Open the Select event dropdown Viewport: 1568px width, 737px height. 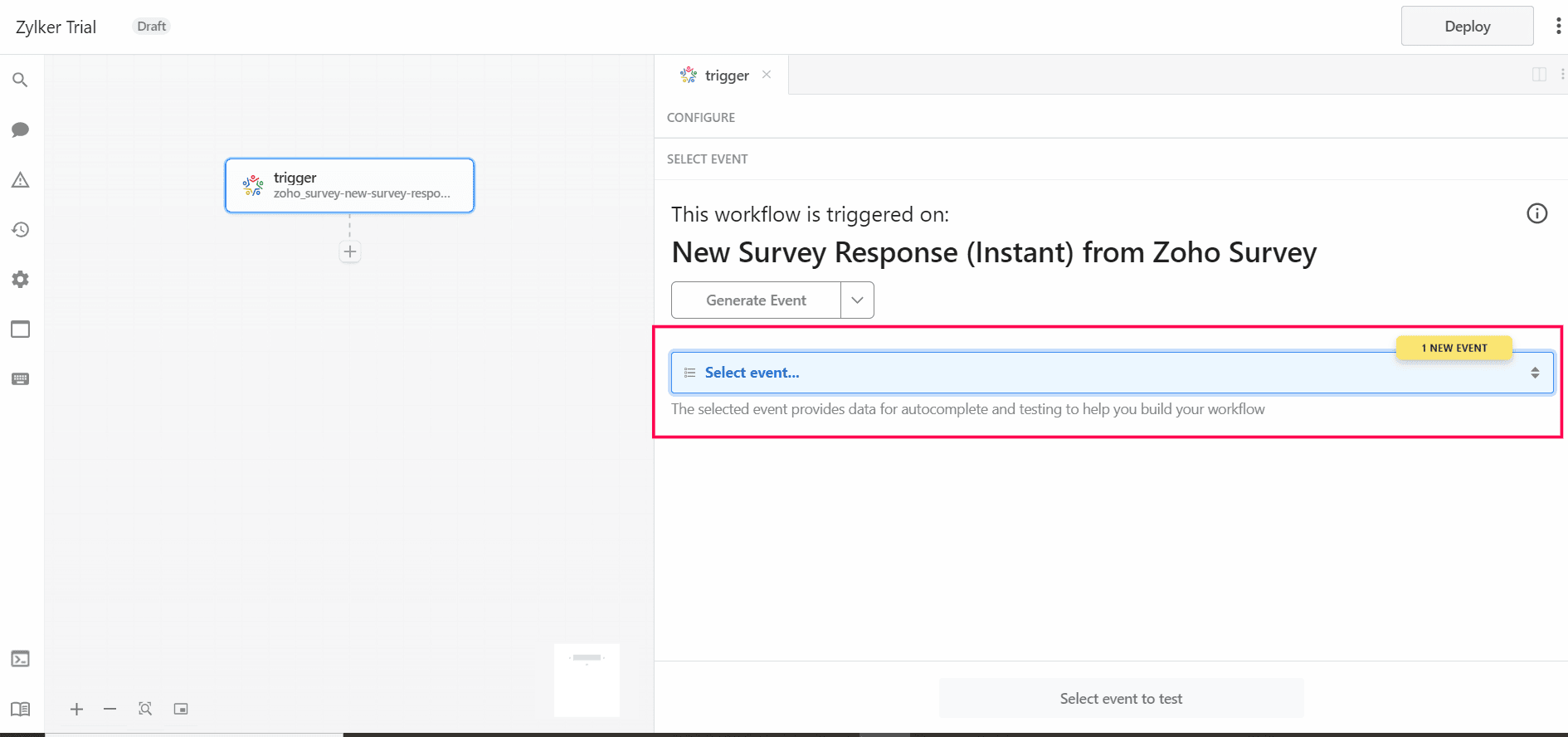1112,373
